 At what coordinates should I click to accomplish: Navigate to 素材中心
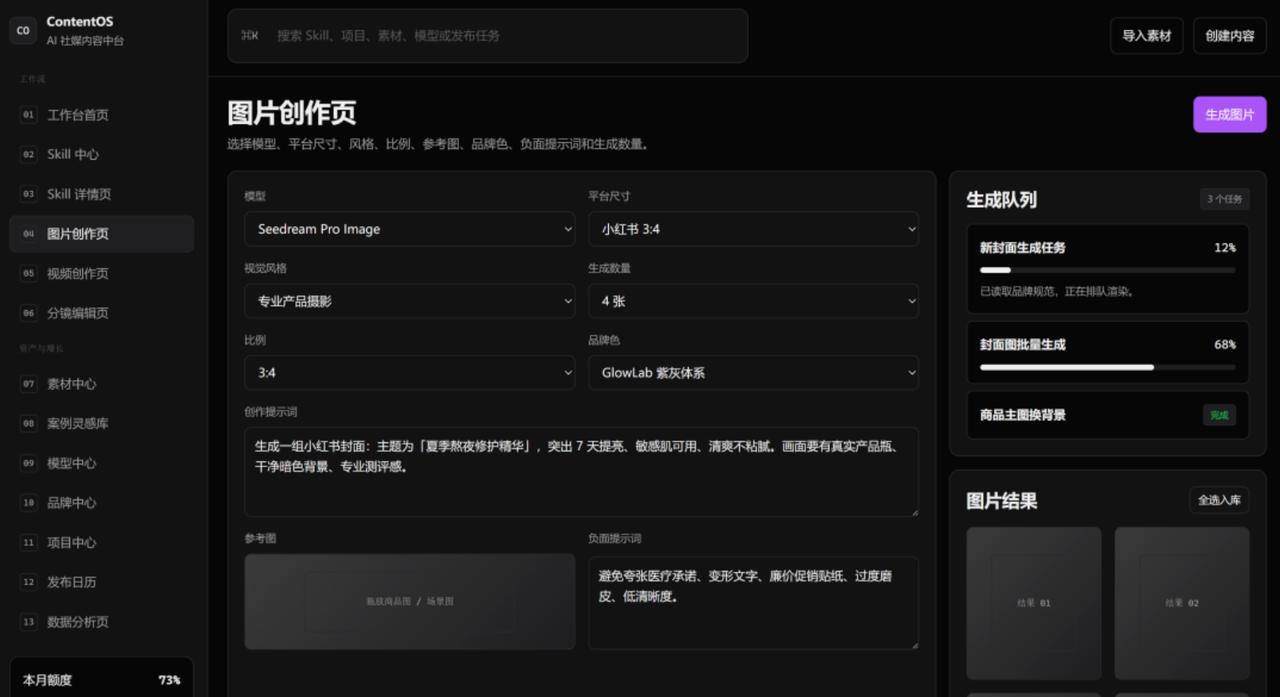tap(101, 384)
